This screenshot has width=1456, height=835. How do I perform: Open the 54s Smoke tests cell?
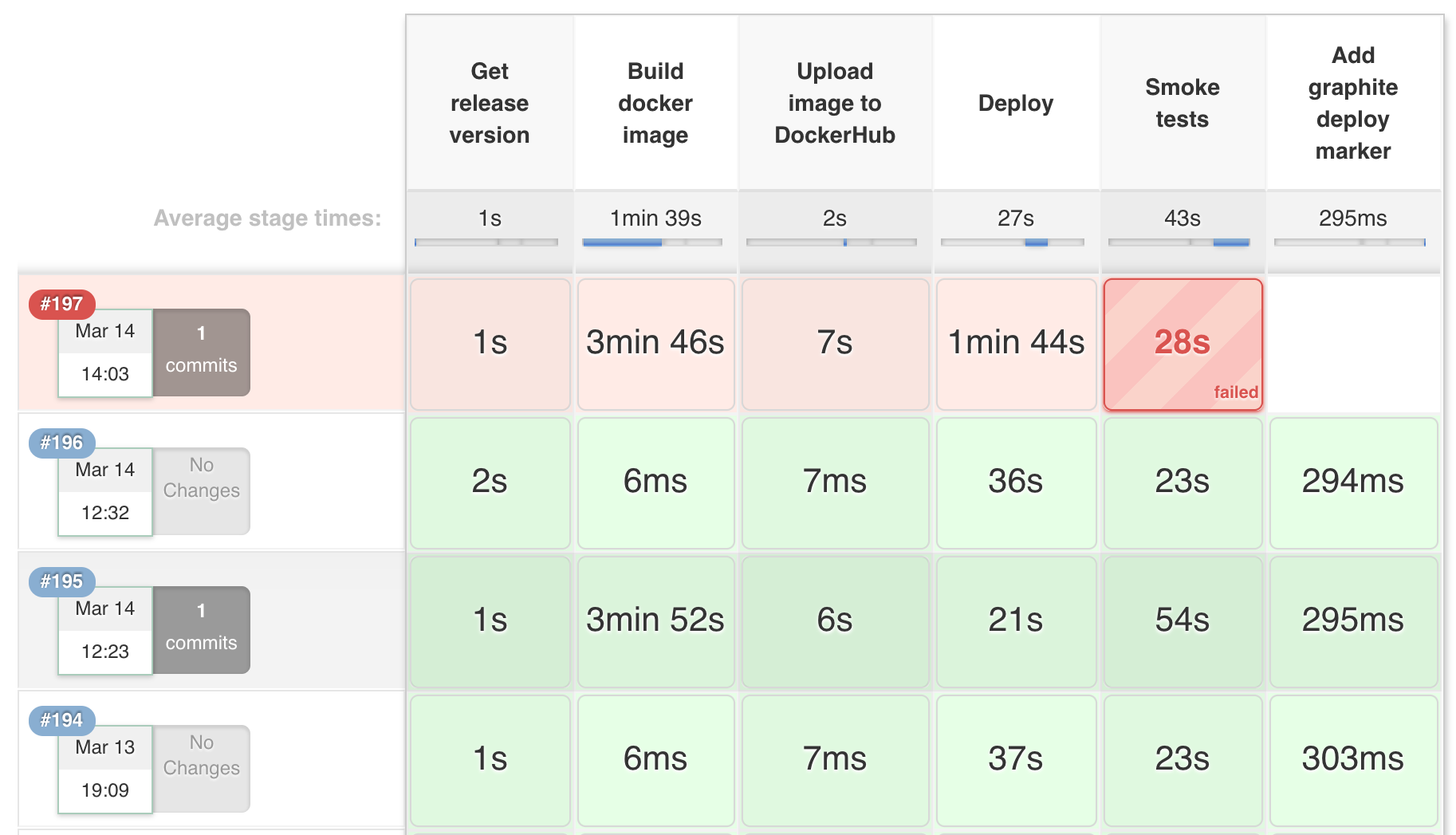pyautogui.click(x=1183, y=621)
